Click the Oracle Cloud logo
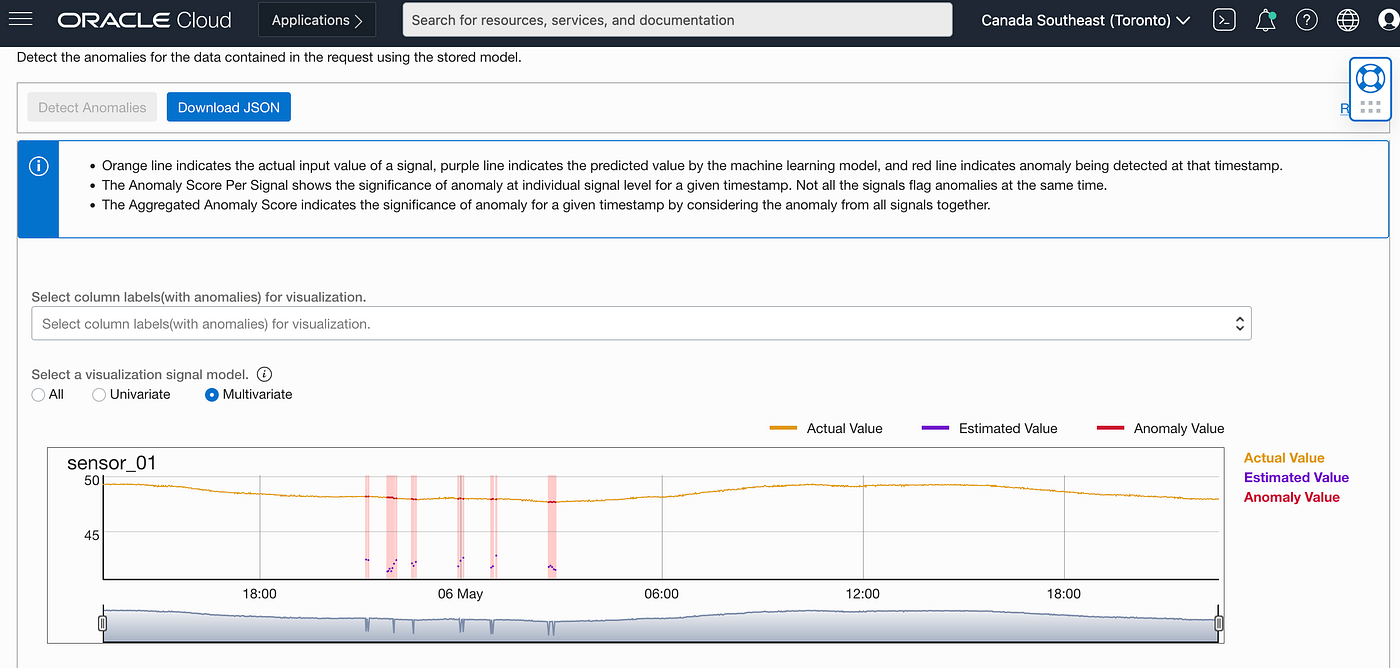1400x668 pixels. 143,19
